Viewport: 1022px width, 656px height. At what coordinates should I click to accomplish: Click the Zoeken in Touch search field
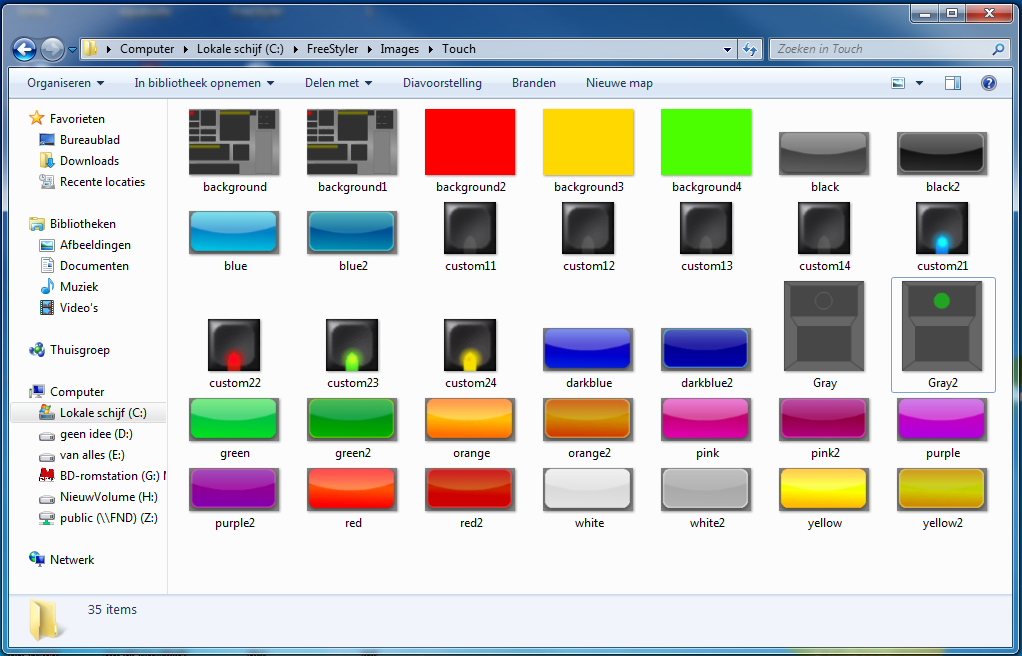882,49
